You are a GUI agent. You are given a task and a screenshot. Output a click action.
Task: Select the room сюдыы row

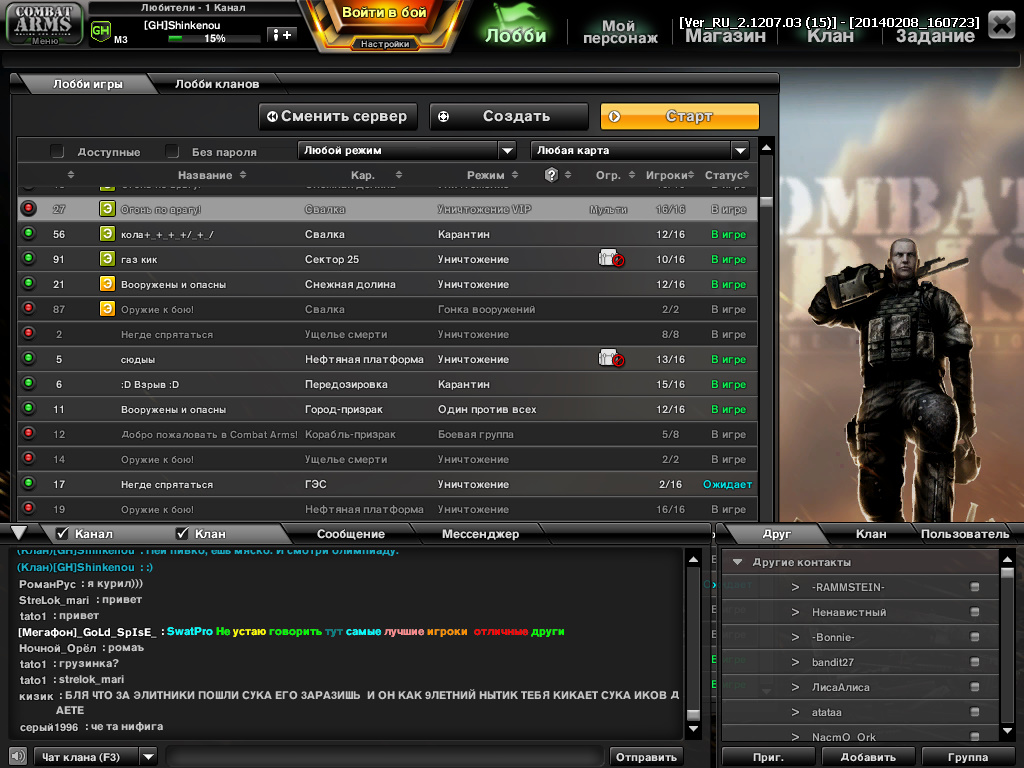(387, 359)
